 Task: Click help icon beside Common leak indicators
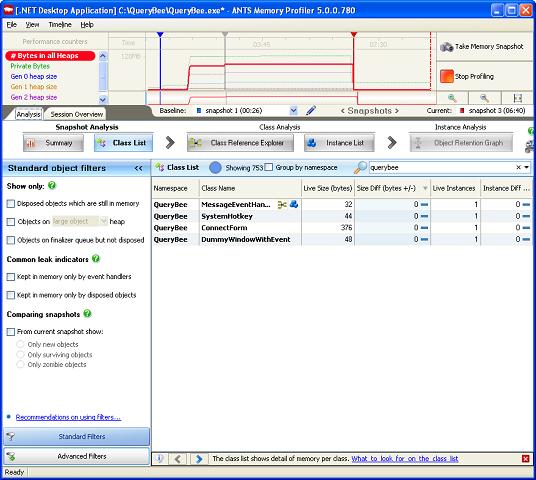96,259
